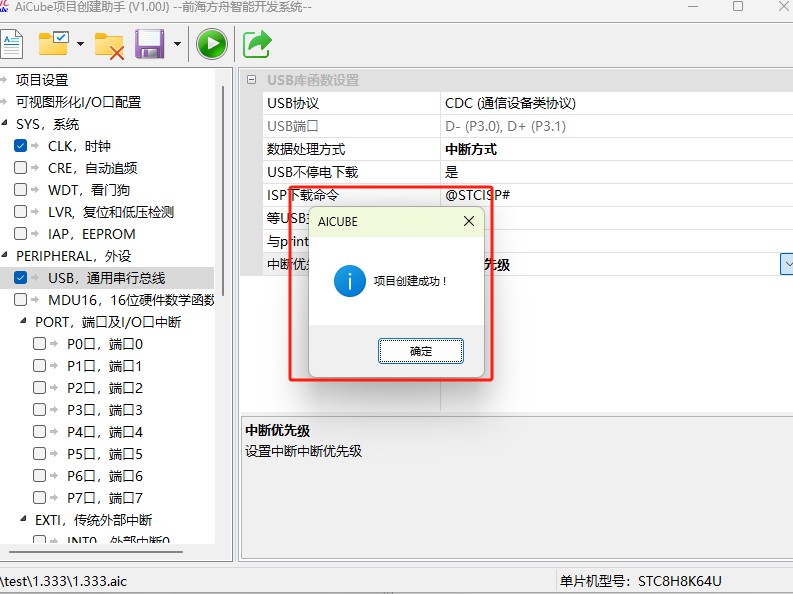Click 数据处理方式 property name
The width and height of the screenshot is (793, 594).
click(306, 149)
